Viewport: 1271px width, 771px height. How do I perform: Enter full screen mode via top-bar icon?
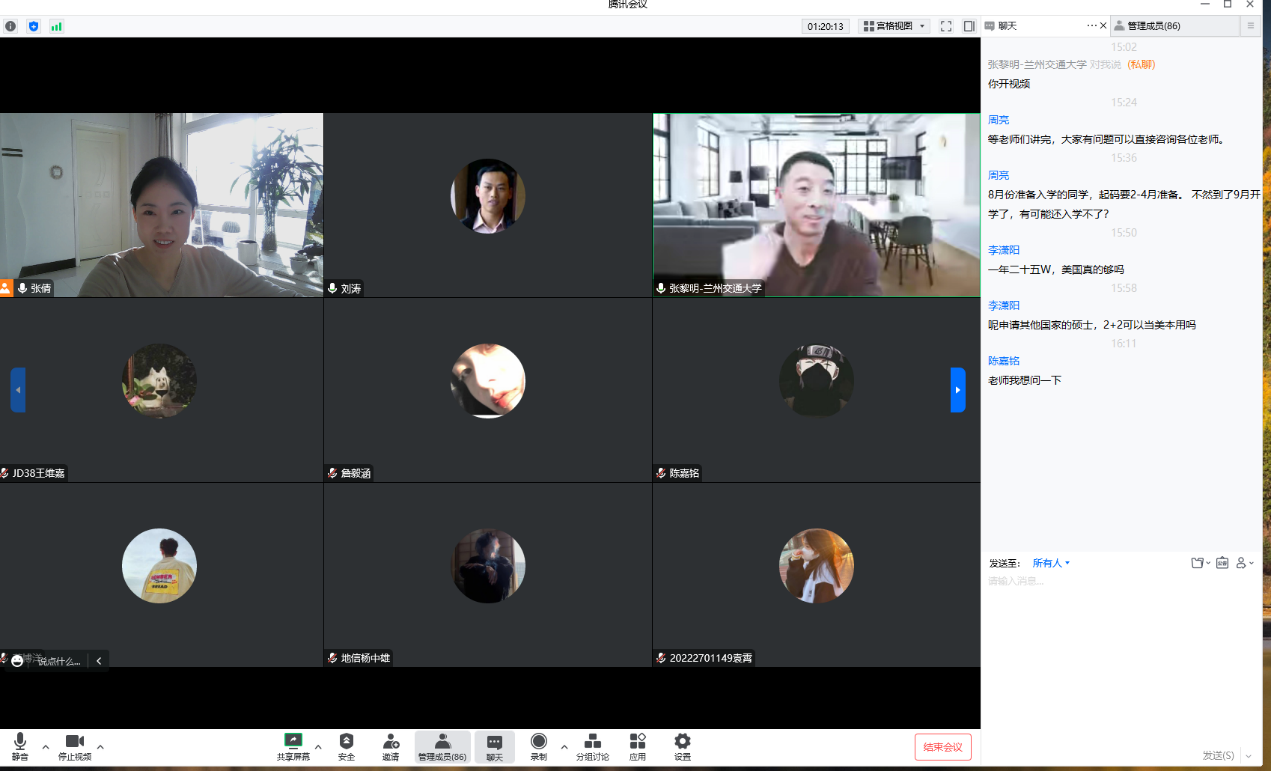click(x=946, y=26)
